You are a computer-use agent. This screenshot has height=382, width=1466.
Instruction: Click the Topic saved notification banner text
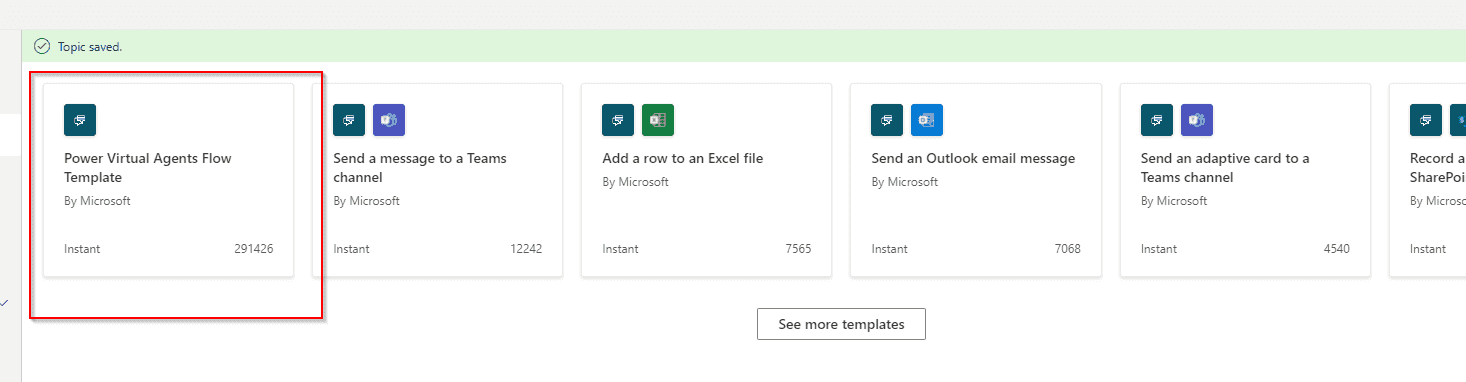[90, 46]
